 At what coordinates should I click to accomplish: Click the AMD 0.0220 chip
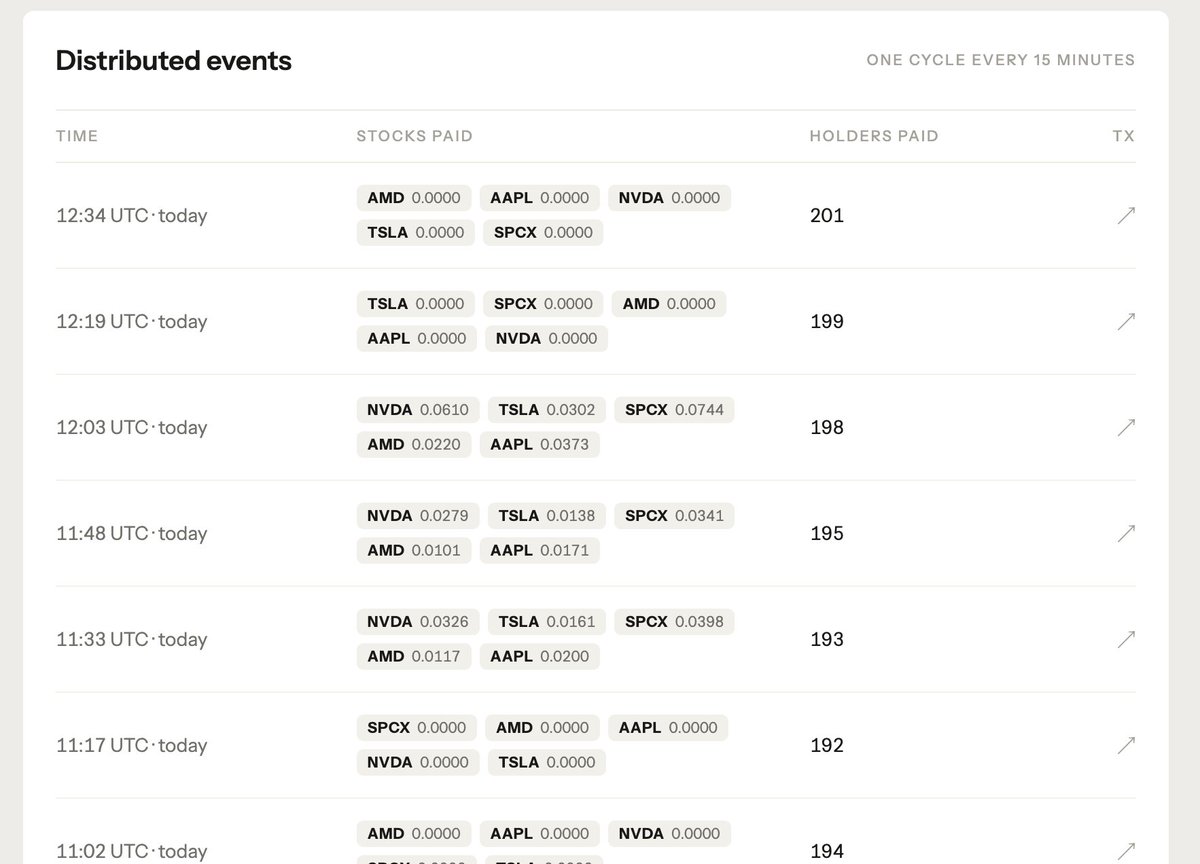414,444
